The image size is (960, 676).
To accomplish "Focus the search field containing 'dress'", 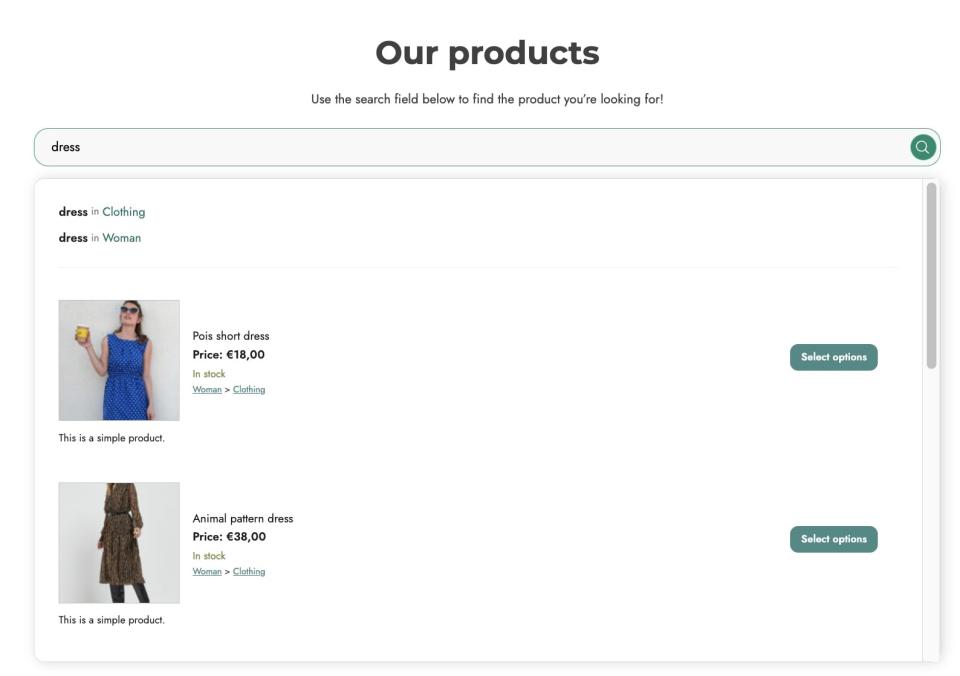I will [470, 147].
